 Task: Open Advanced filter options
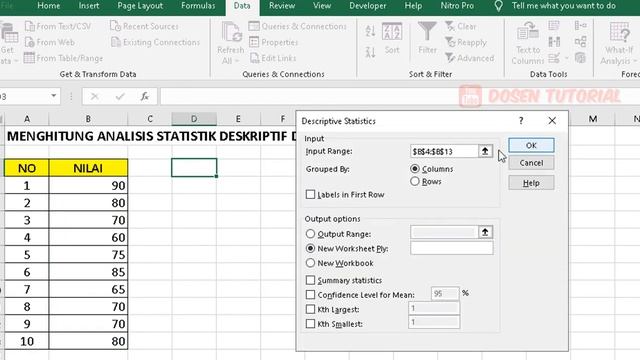pos(469,58)
